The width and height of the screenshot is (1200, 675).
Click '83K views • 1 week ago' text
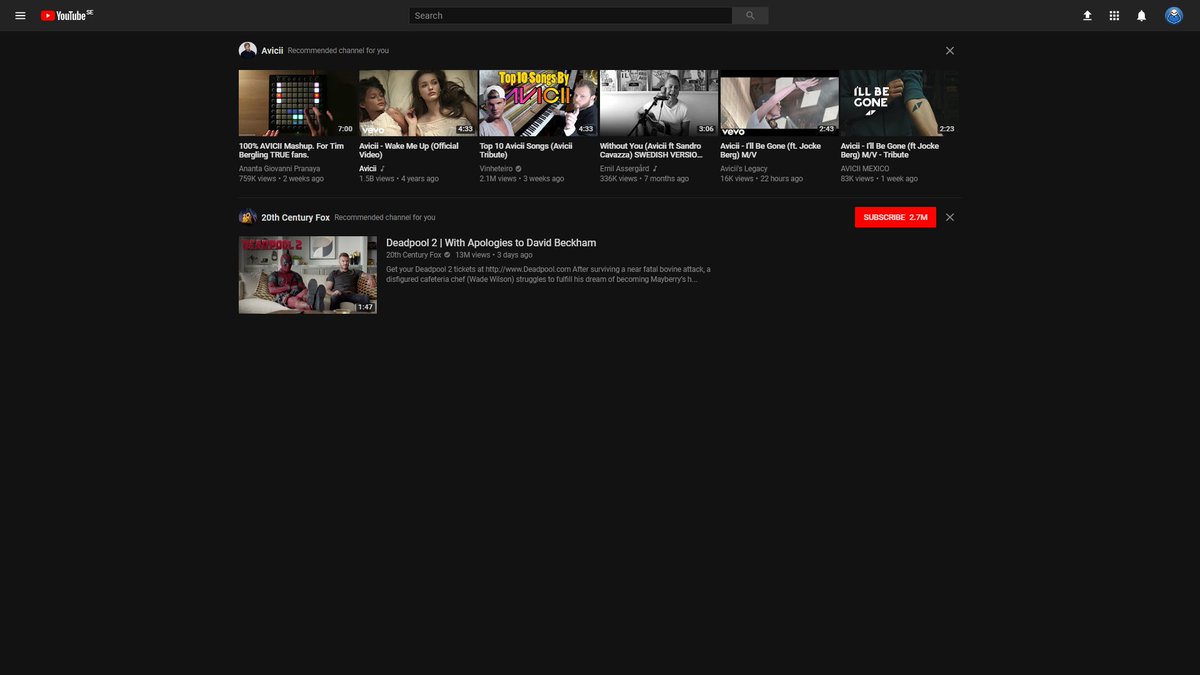879,179
